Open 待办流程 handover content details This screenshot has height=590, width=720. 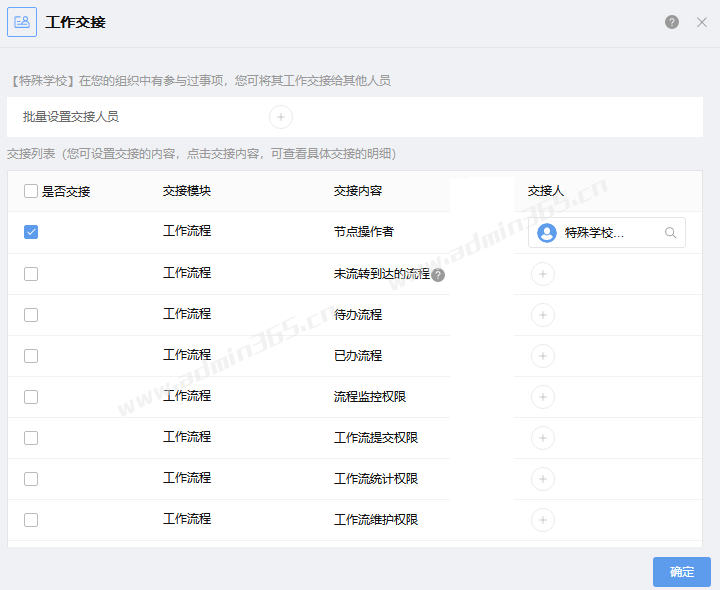(358, 315)
